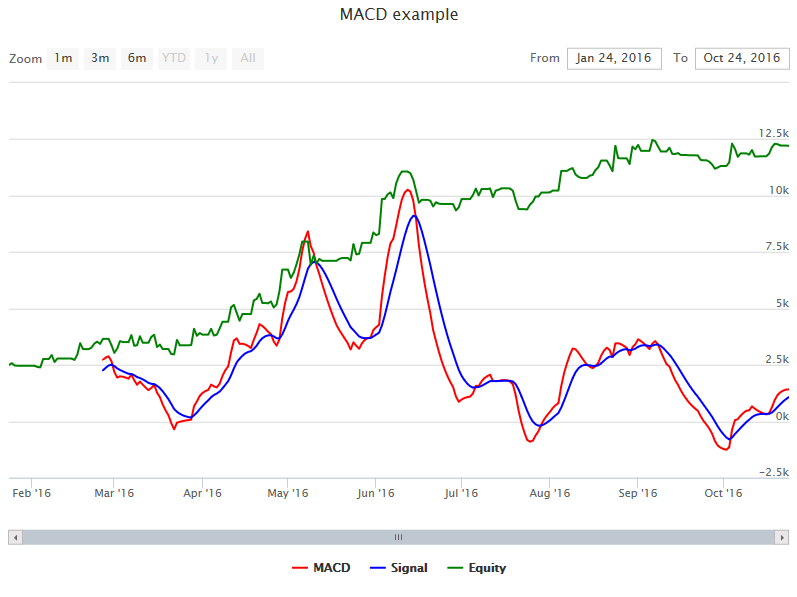Click the Mar '16 x-axis label
This screenshot has height=597, width=797.
[x=114, y=493]
